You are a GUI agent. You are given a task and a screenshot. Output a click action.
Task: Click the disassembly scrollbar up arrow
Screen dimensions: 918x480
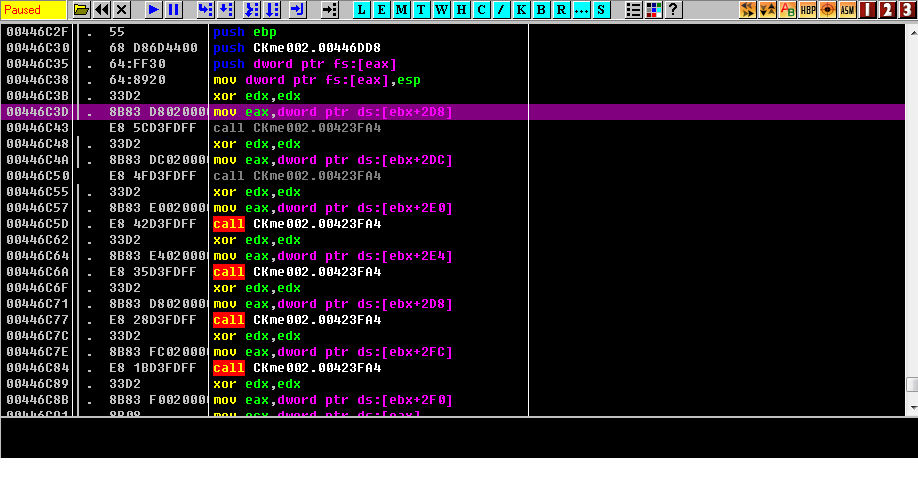[912, 32]
